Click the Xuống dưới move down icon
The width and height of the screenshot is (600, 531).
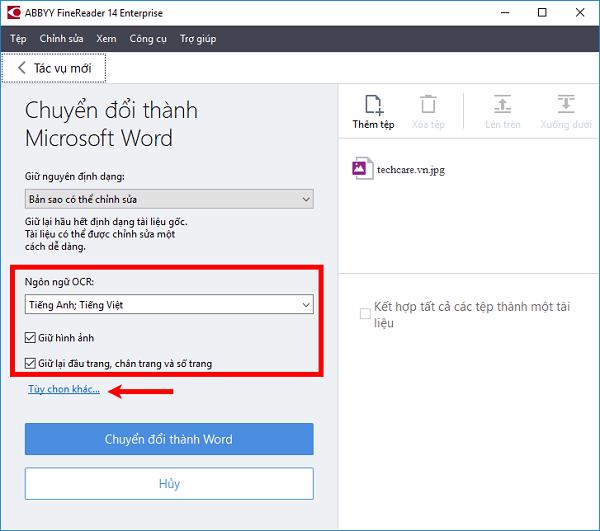(x=566, y=105)
